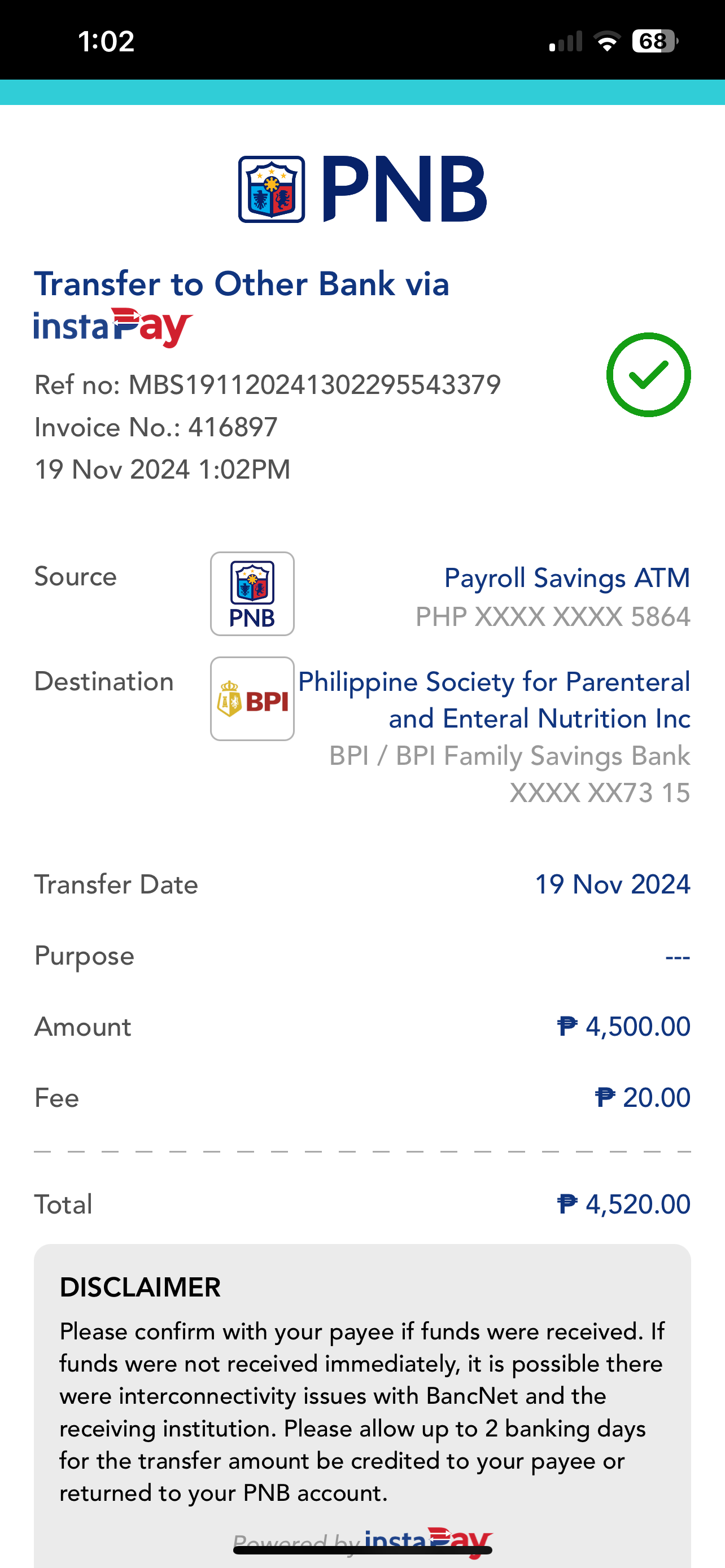The width and height of the screenshot is (725, 1568).
Task: Tap the BPI destination bank icon
Action: tap(252, 699)
